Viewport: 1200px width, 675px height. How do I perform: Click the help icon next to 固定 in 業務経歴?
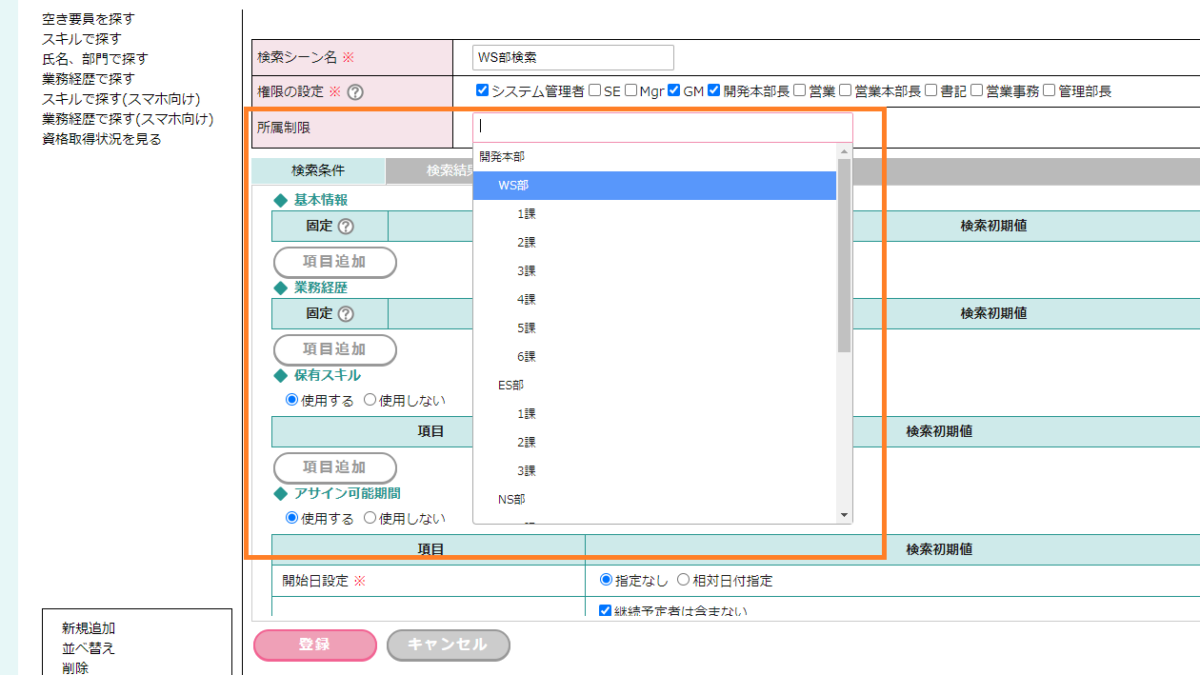coord(346,314)
